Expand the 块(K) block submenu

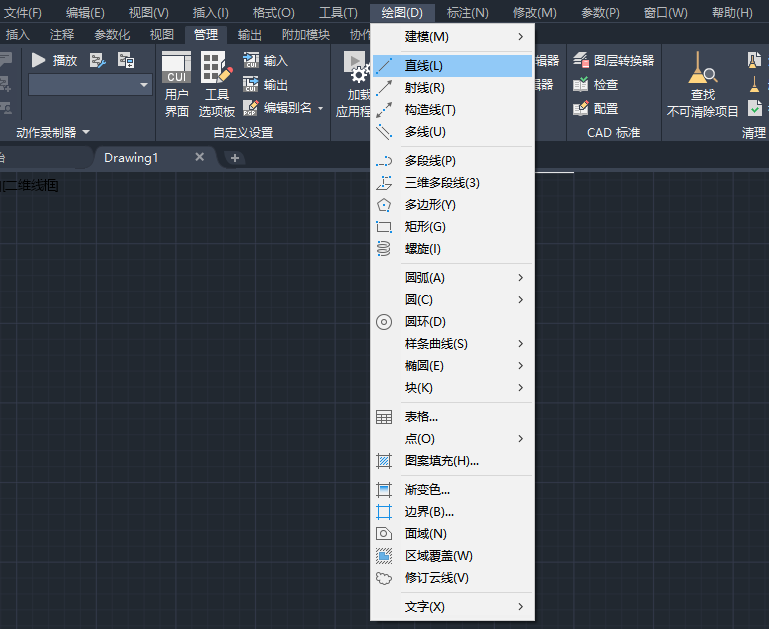452,388
